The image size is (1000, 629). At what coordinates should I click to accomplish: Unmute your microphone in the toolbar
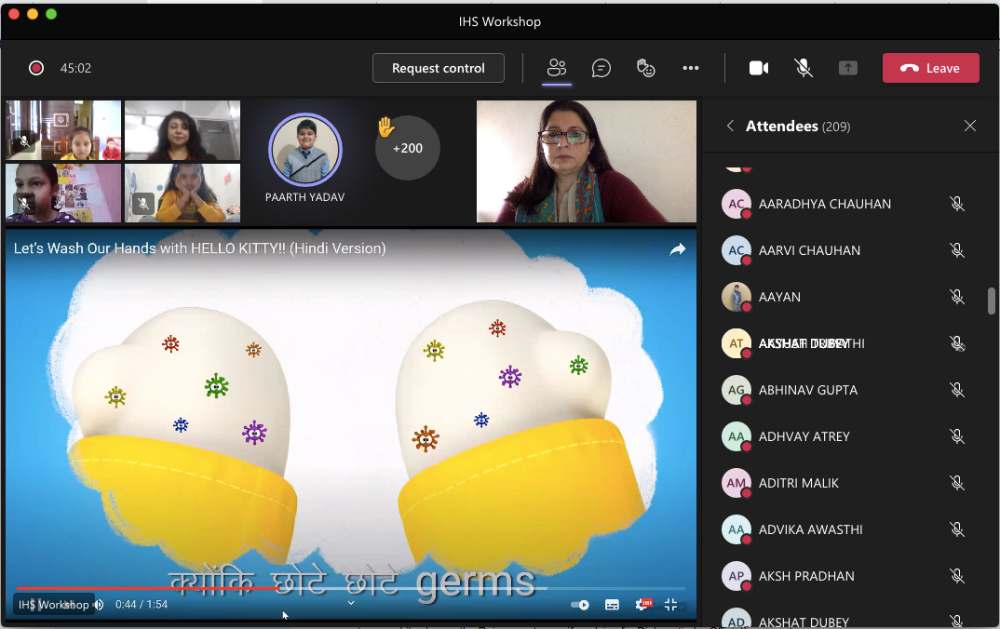pyautogui.click(x=803, y=68)
